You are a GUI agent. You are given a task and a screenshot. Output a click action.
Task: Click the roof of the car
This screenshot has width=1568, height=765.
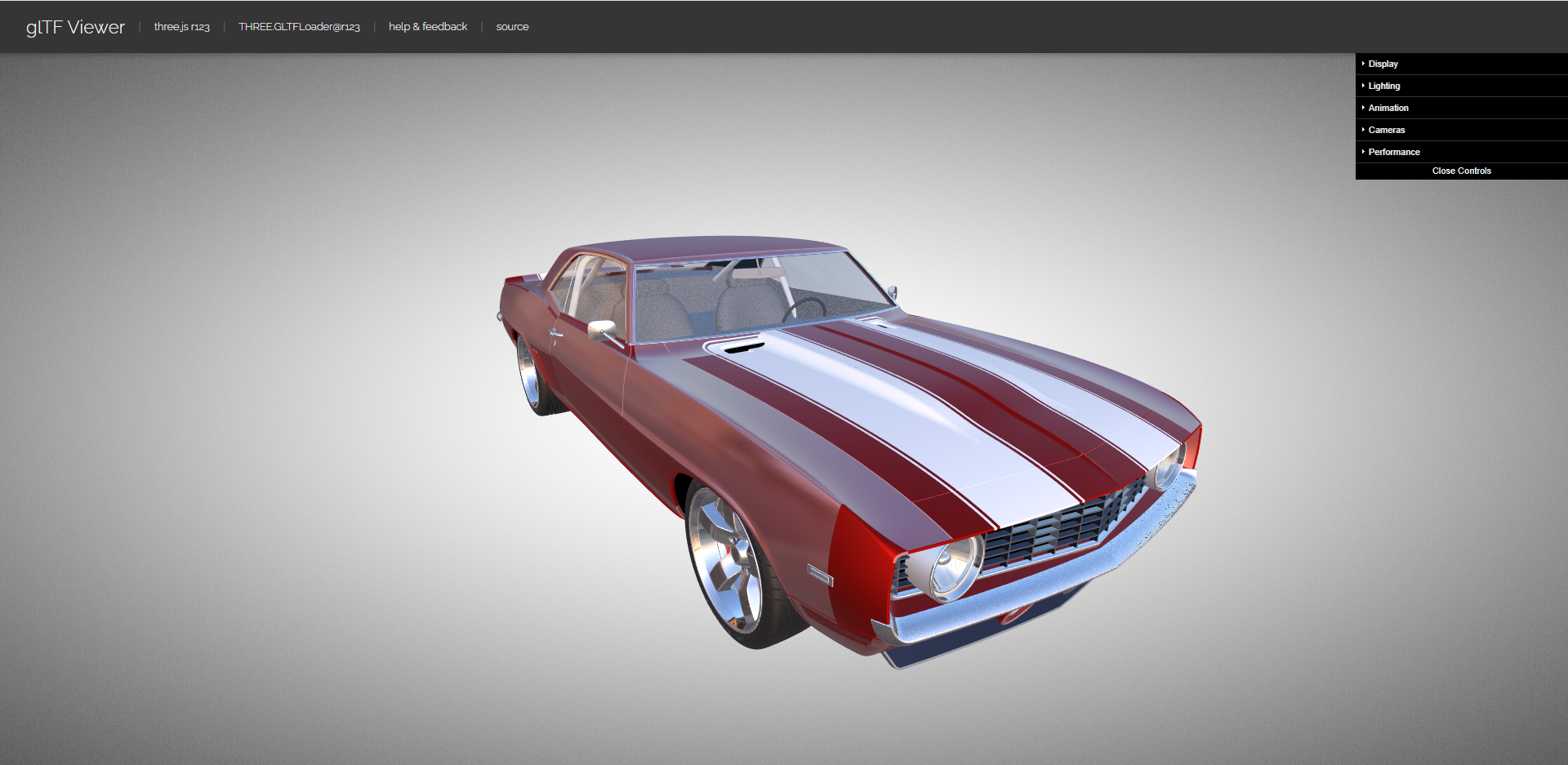point(710,247)
